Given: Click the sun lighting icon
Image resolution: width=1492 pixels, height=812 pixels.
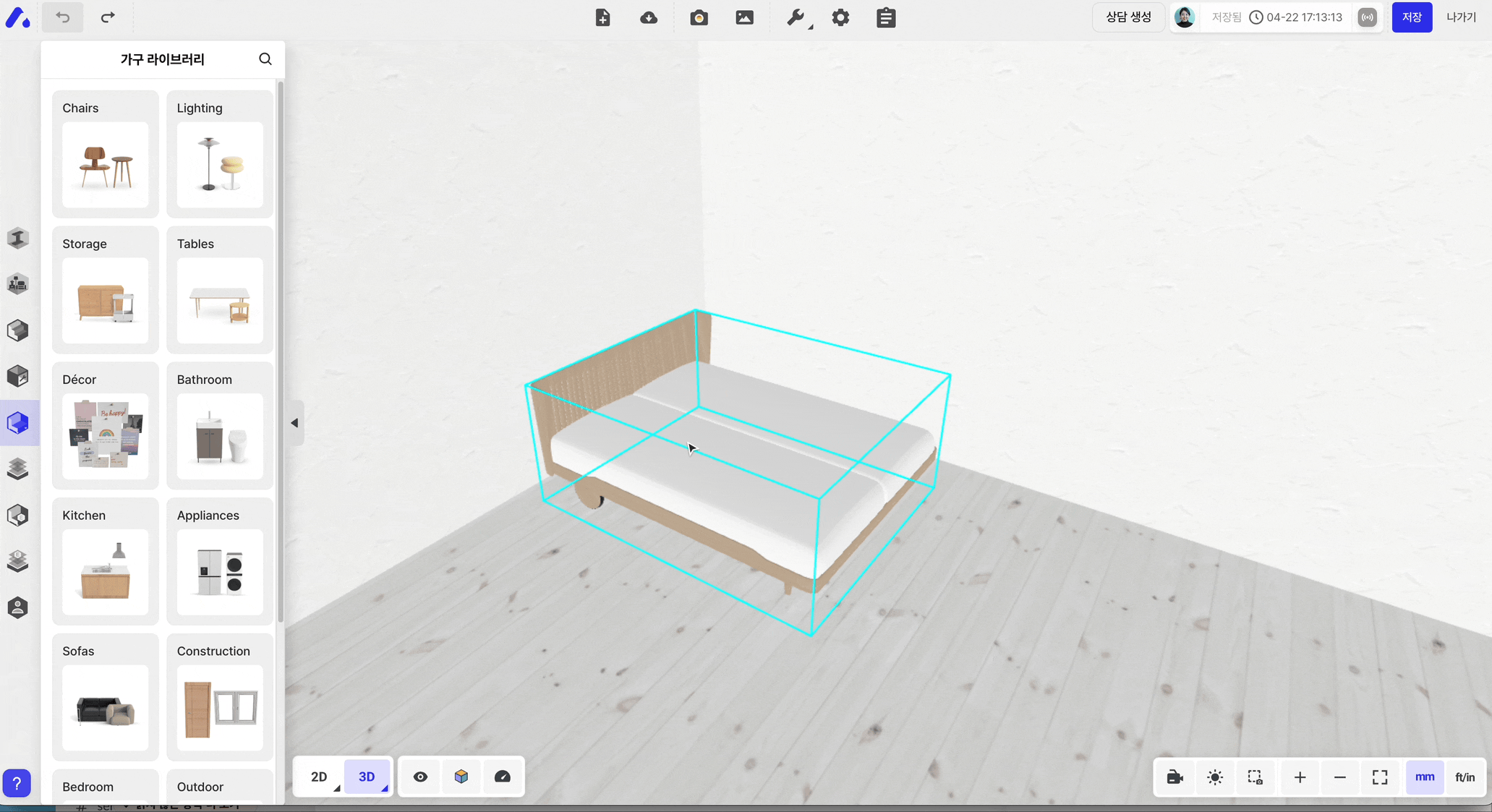Looking at the screenshot, I should [x=1215, y=777].
